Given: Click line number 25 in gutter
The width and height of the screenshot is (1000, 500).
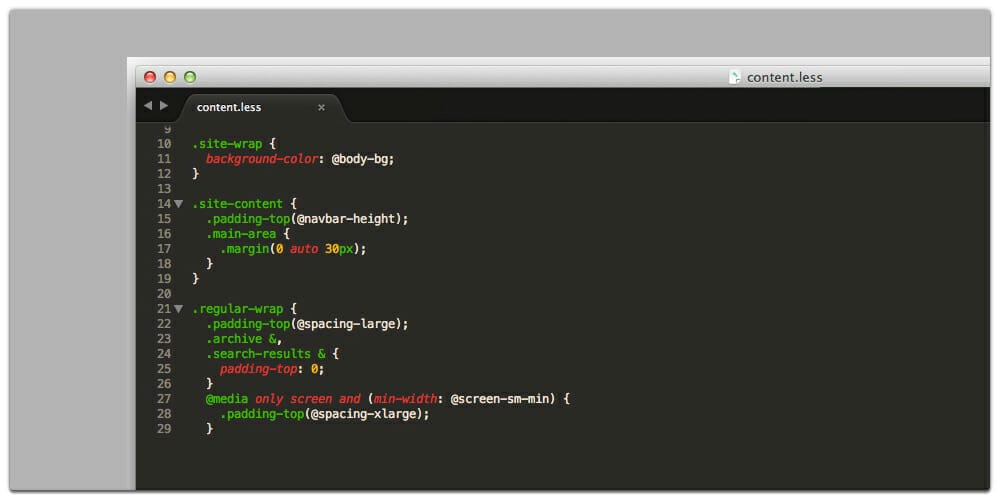Looking at the screenshot, I should tap(164, 369).
